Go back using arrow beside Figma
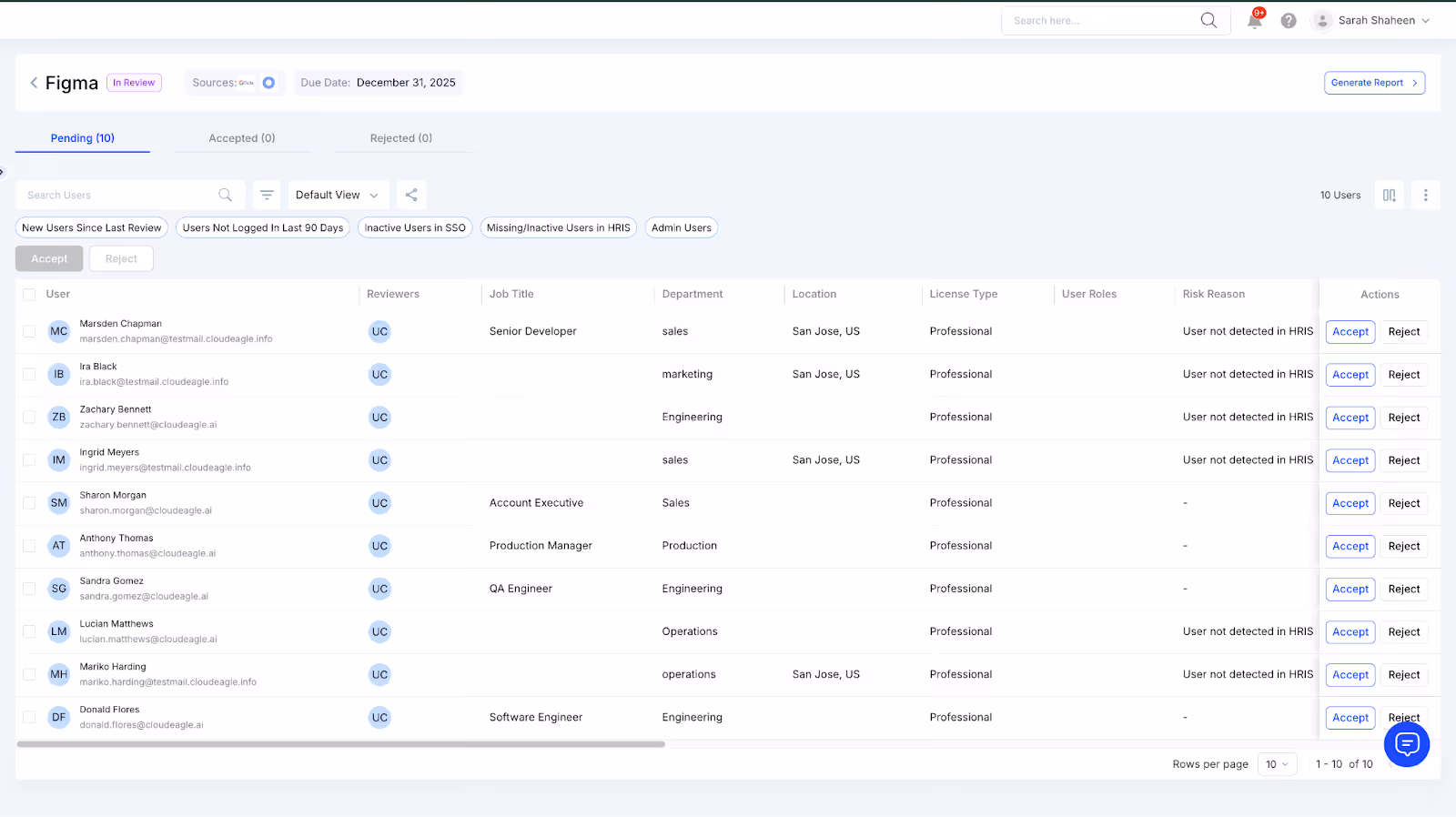The image size is (1456, 817). [34, 83]
